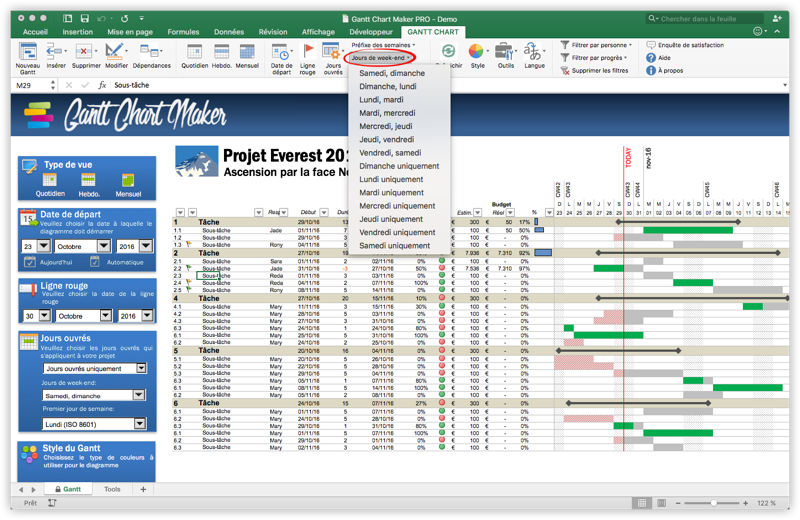Open the Accueil ribbon tab
Image resolution: width=800 pixels, height=520 pixels.
coord(35,32)
